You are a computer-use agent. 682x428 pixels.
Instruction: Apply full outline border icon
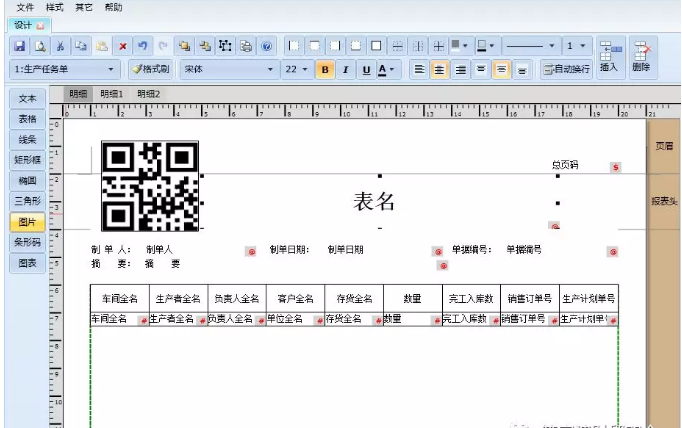tap(376, 46)
